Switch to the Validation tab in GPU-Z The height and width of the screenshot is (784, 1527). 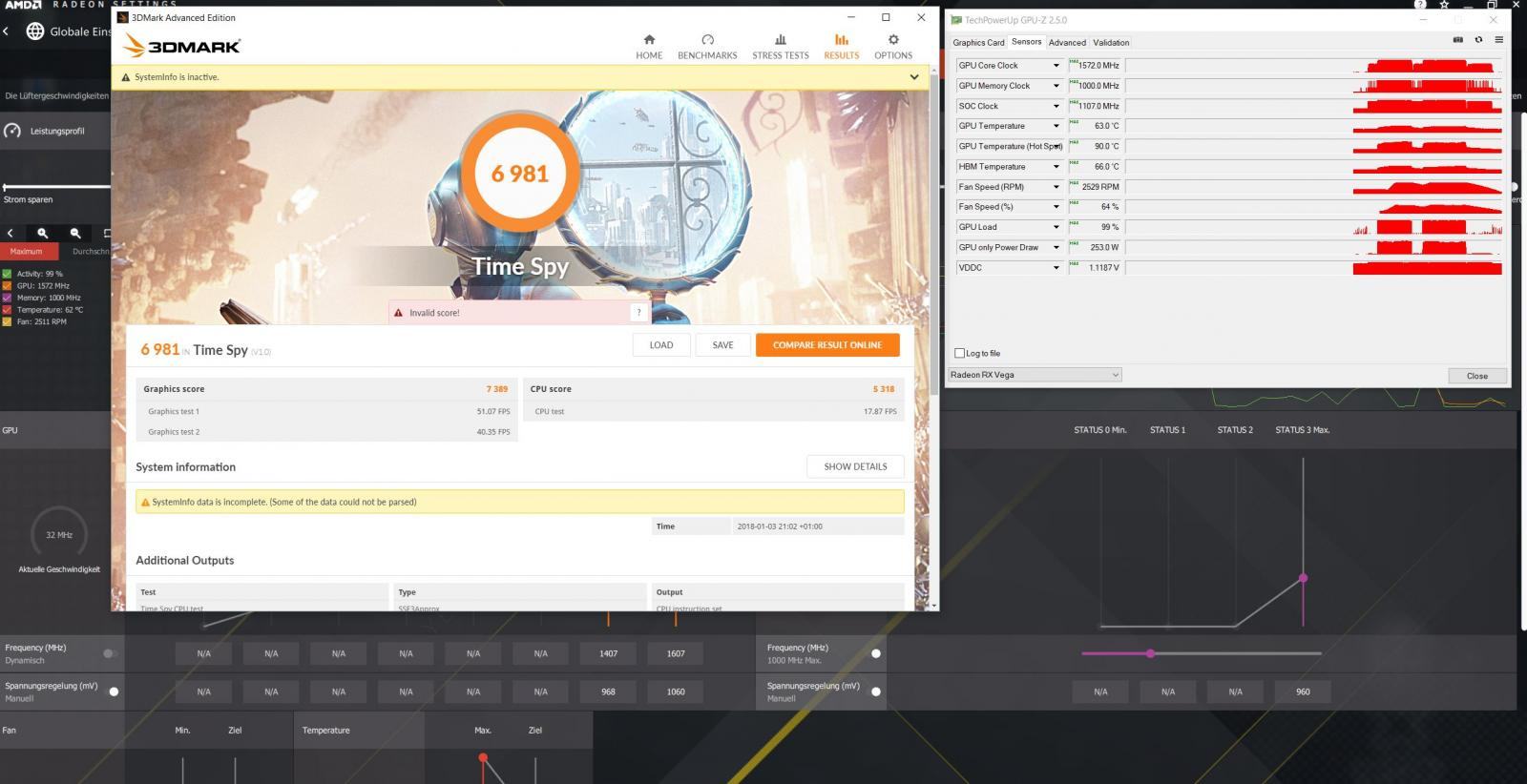pos(1111,42)
